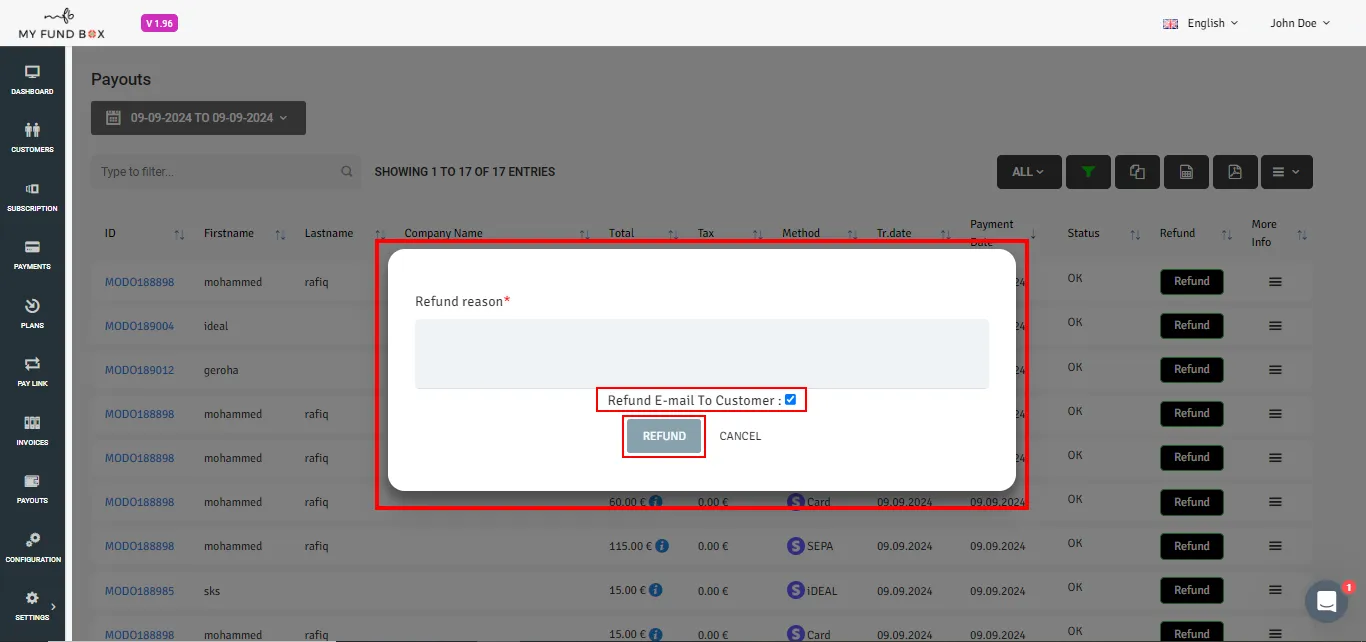Export the table as PDF
Screen dimensions: 1366x642
click(1235, 172)
